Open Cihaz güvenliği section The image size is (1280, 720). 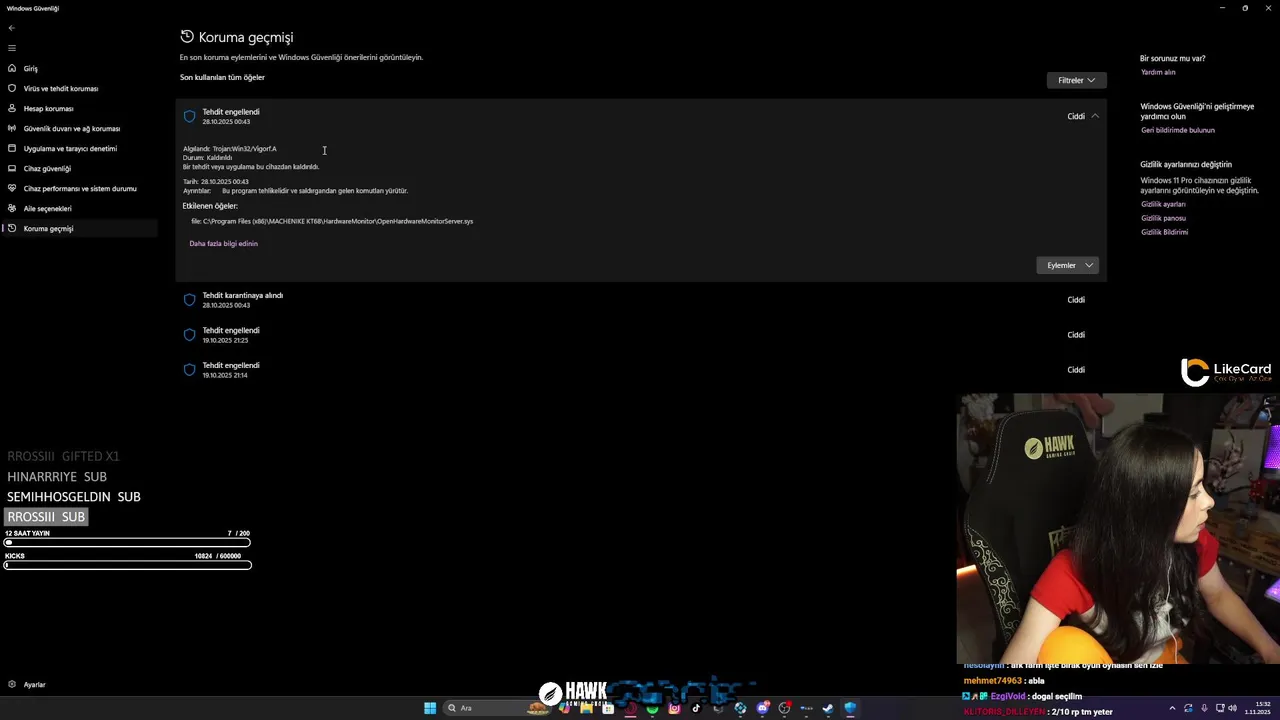tap(47, 169)
